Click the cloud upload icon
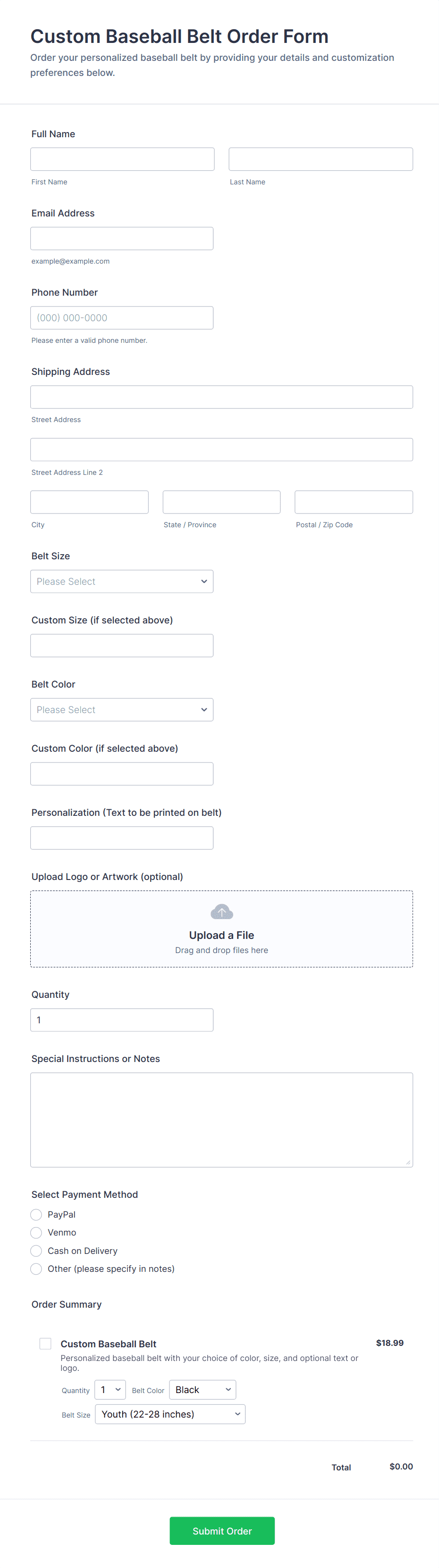 222,911
